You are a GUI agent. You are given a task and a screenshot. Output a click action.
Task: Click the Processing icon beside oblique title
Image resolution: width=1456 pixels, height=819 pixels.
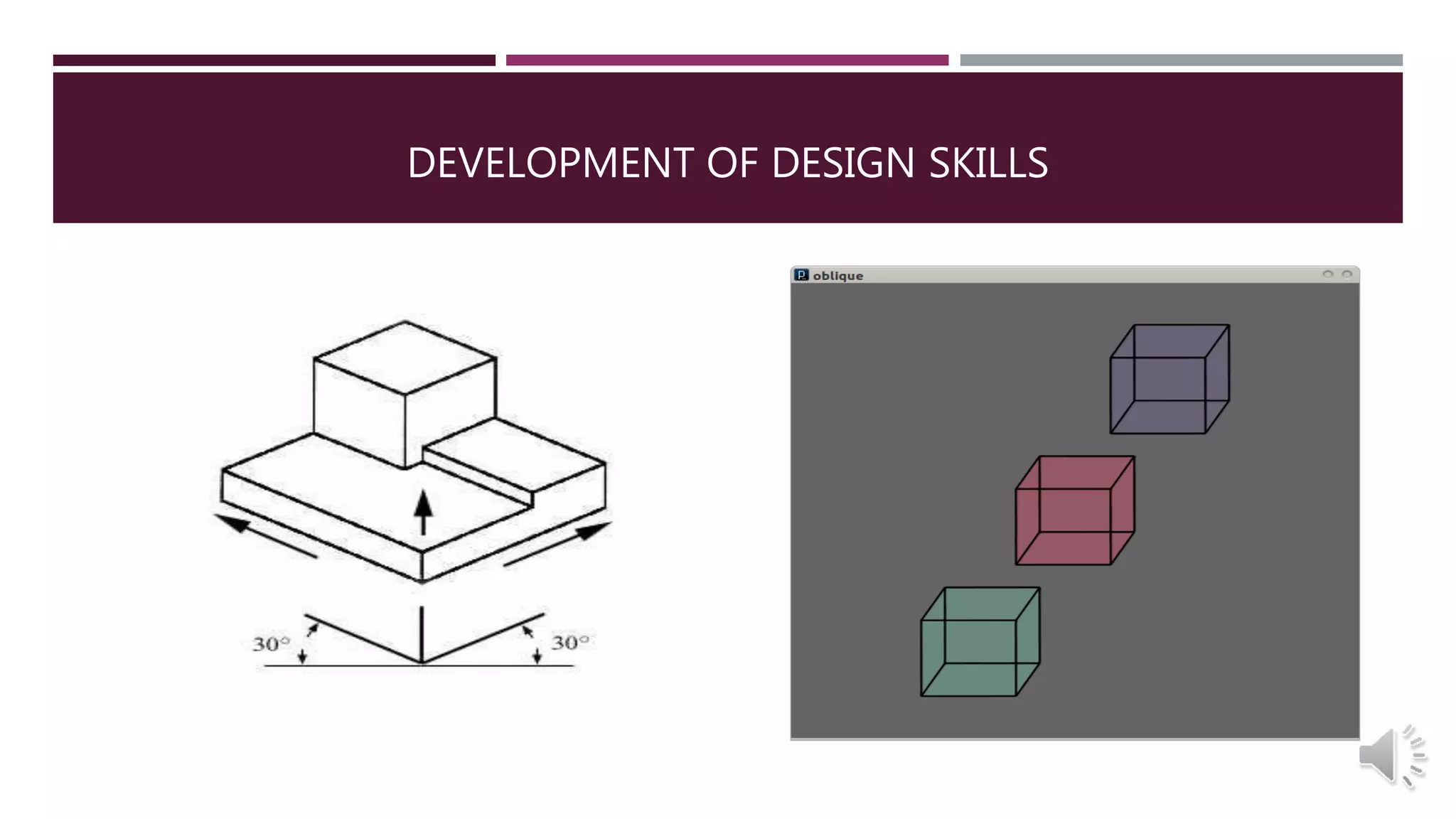pos(801,275)
